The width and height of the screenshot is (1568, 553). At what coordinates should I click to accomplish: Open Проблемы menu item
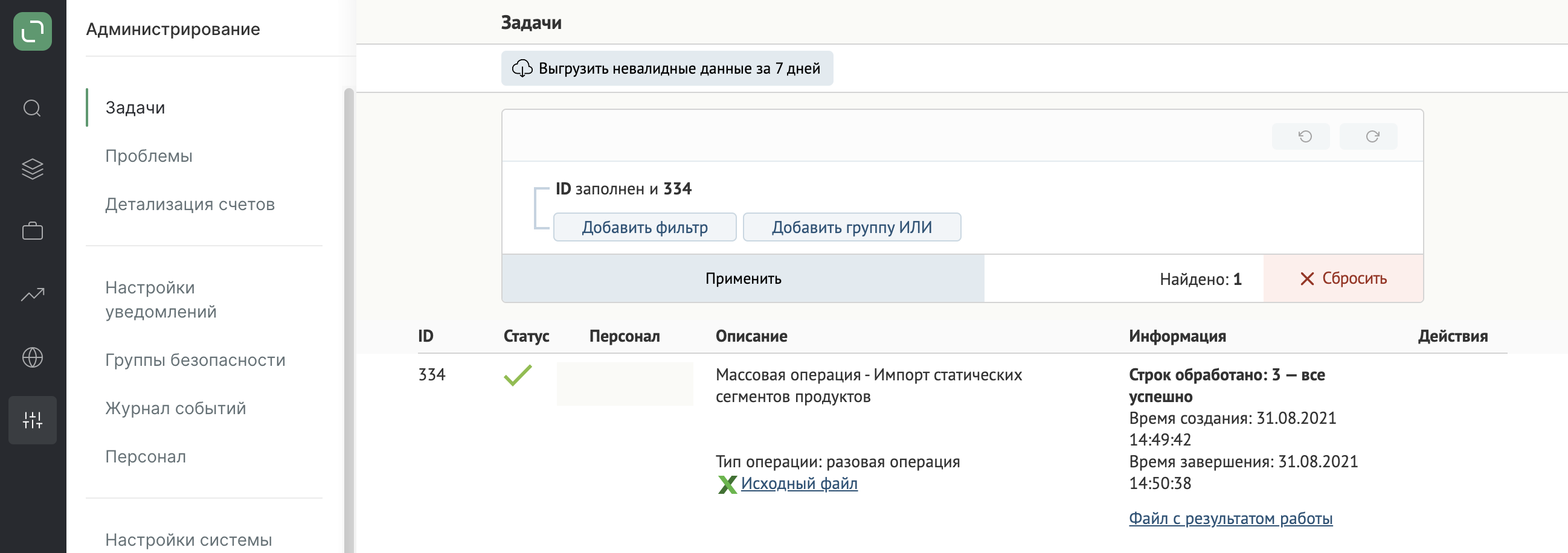tap(149, 156)
